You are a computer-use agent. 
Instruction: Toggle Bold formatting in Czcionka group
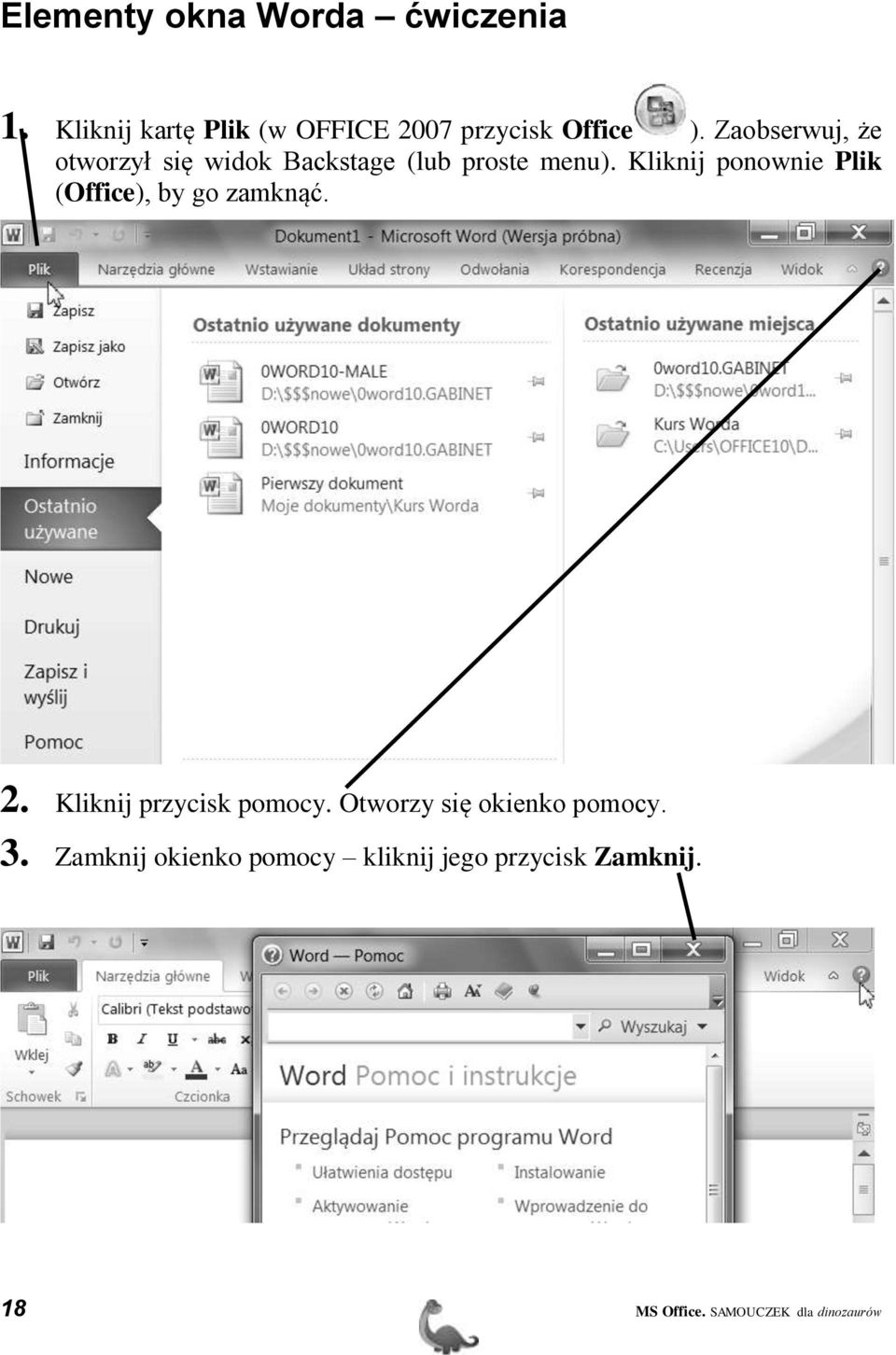[x=112, y=1039]
